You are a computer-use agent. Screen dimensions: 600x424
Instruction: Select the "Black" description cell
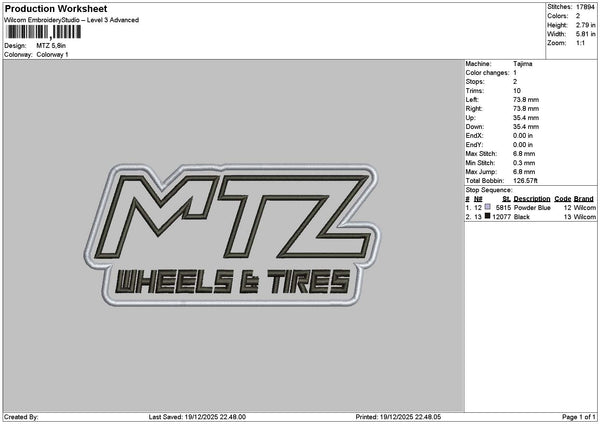522,217
